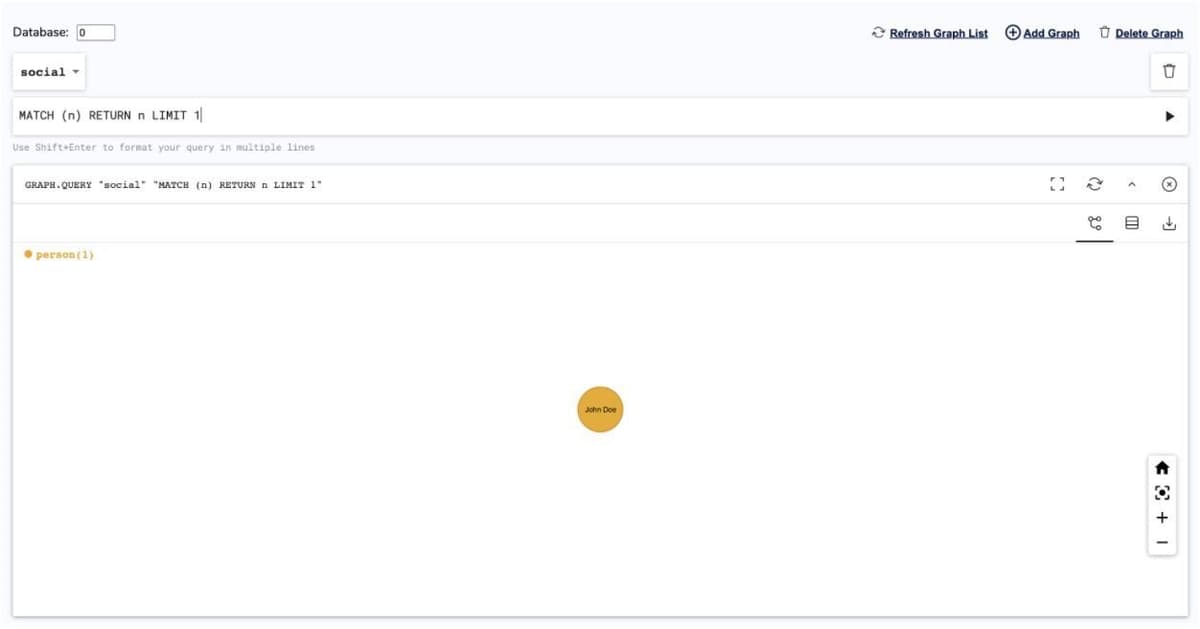Close the GRAPH.QUERY result card
1200x629 pixels.
(x=1169, y=184)
